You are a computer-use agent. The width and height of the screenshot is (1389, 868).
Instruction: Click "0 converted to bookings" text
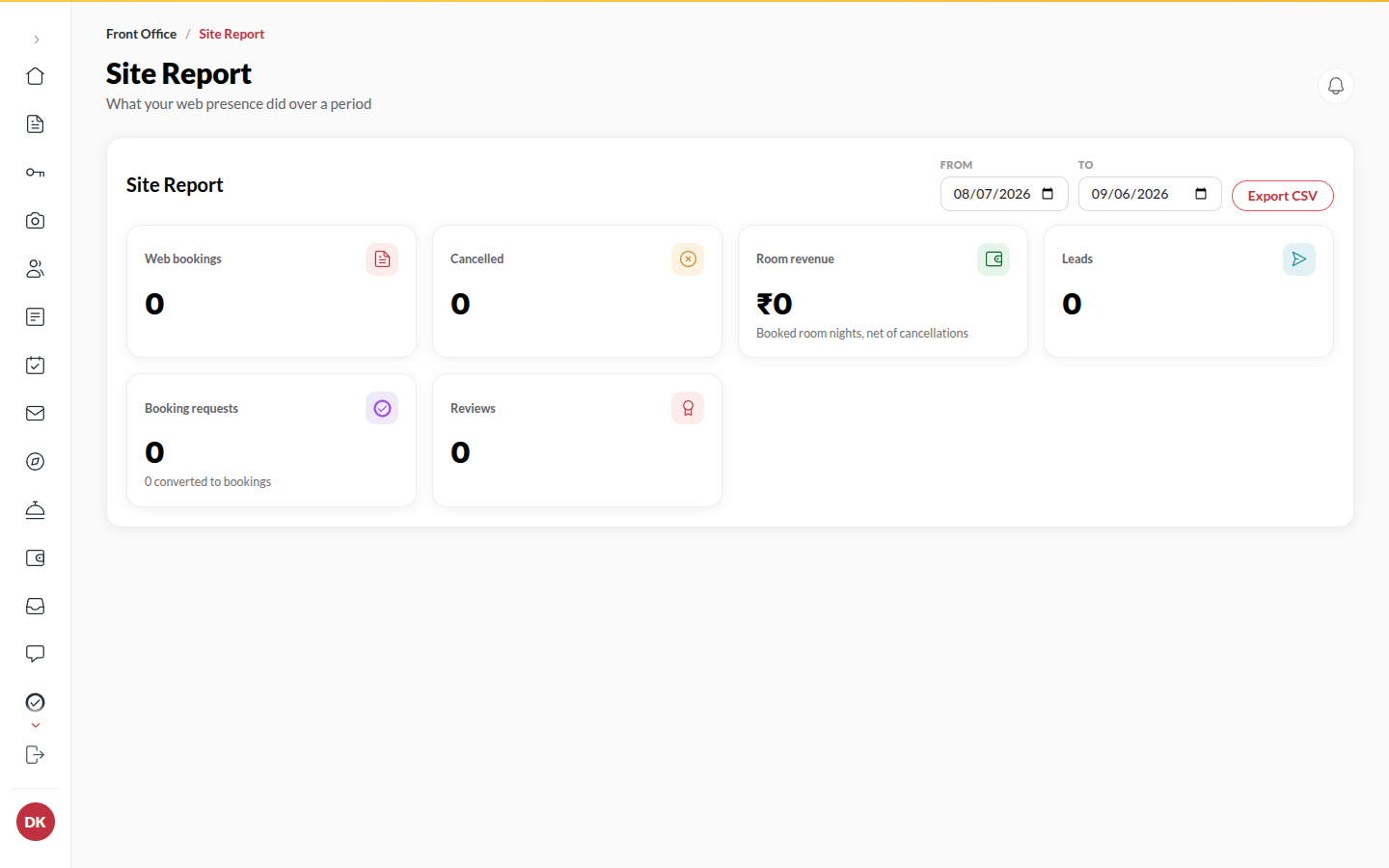[207, 481]
